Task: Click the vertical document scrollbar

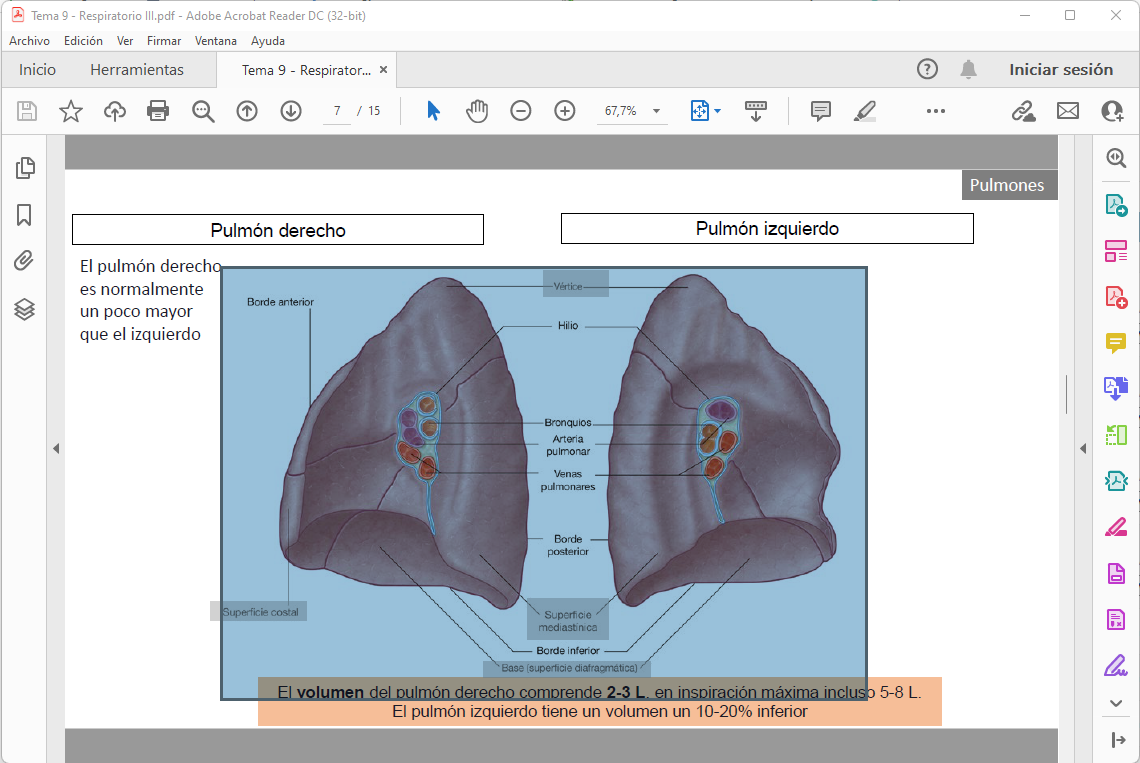Action: click(x=1067, y=394)
